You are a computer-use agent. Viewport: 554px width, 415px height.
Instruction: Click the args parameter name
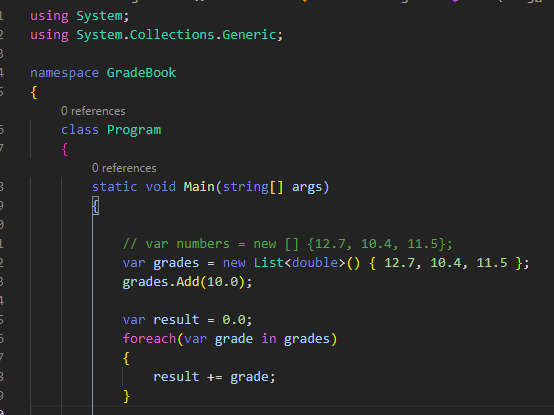[x=307, y=186]
